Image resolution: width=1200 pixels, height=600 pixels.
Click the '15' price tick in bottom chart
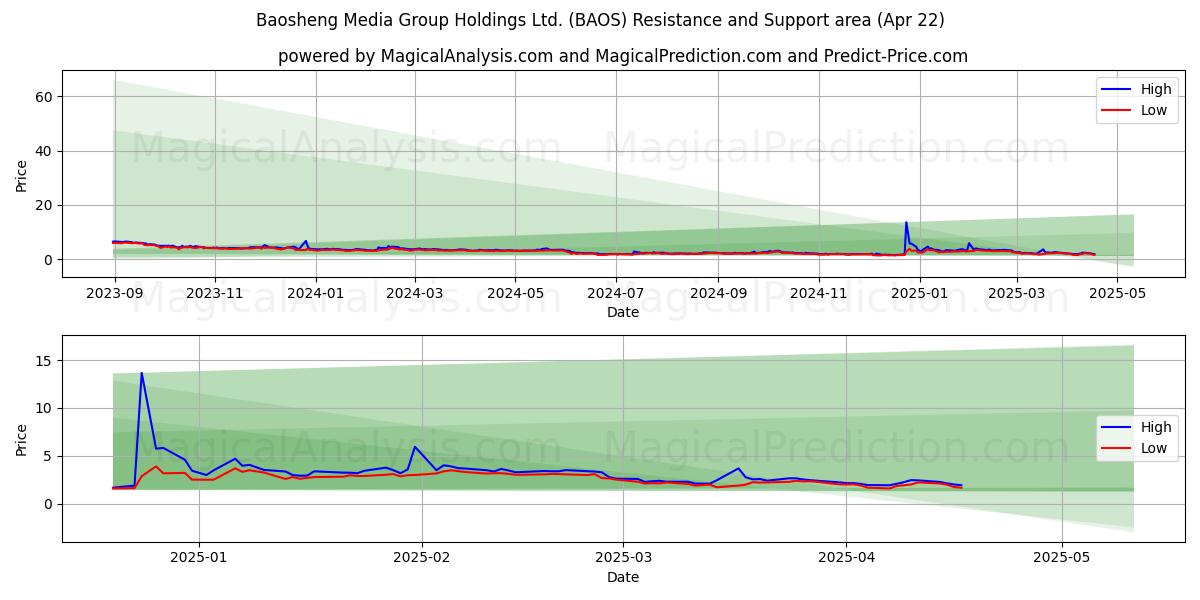(46, 360)
